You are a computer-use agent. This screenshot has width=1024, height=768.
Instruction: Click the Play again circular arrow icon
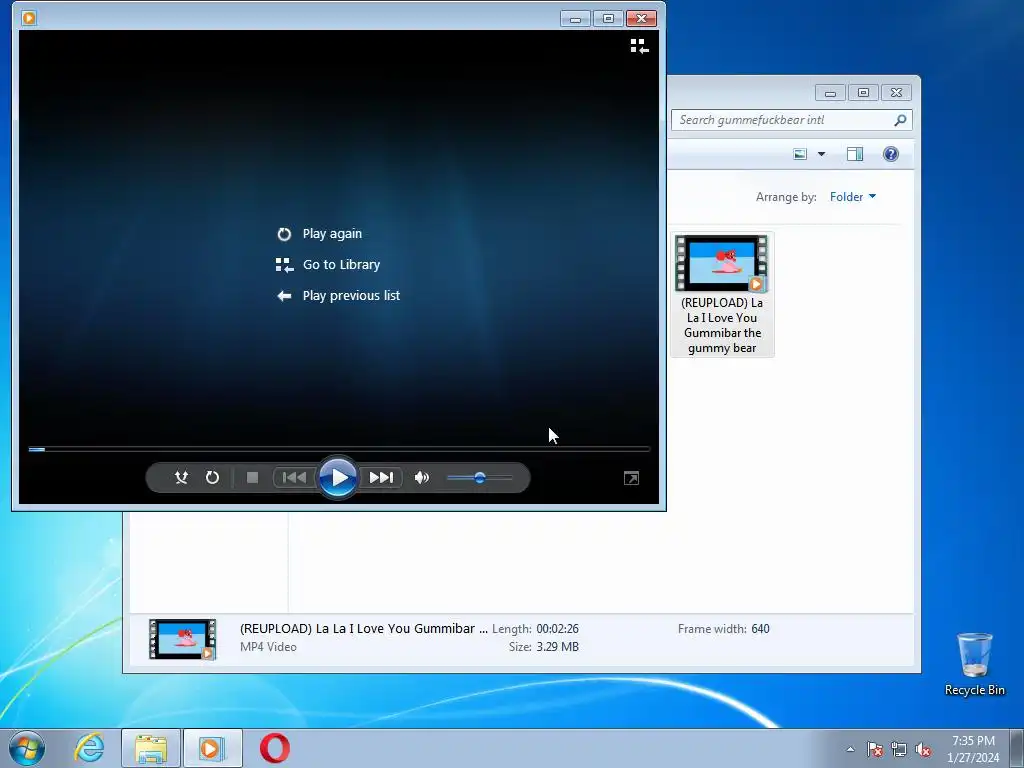click(x=284, y=234)
